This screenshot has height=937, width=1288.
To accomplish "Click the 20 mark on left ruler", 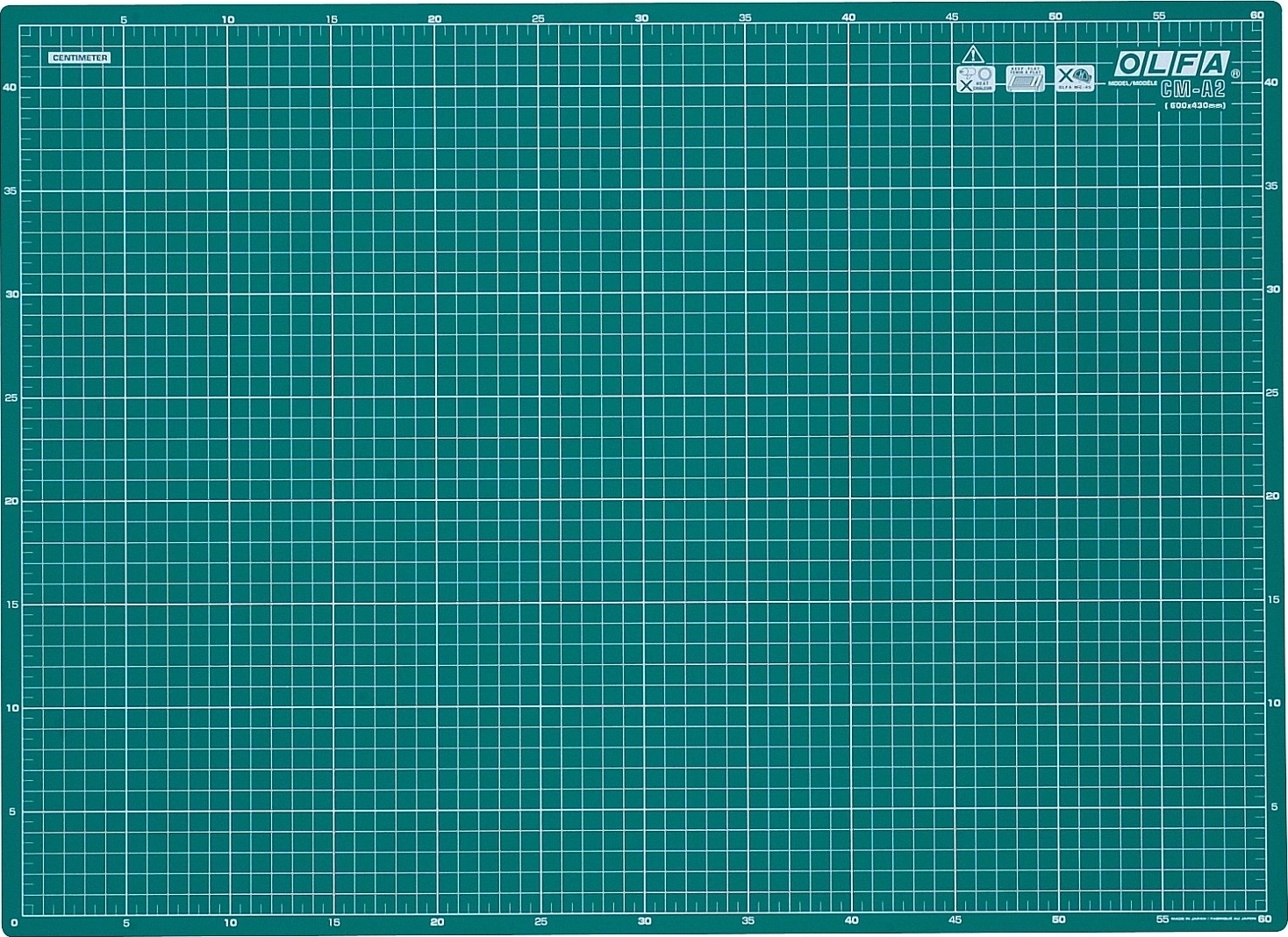I will [11, 501].
